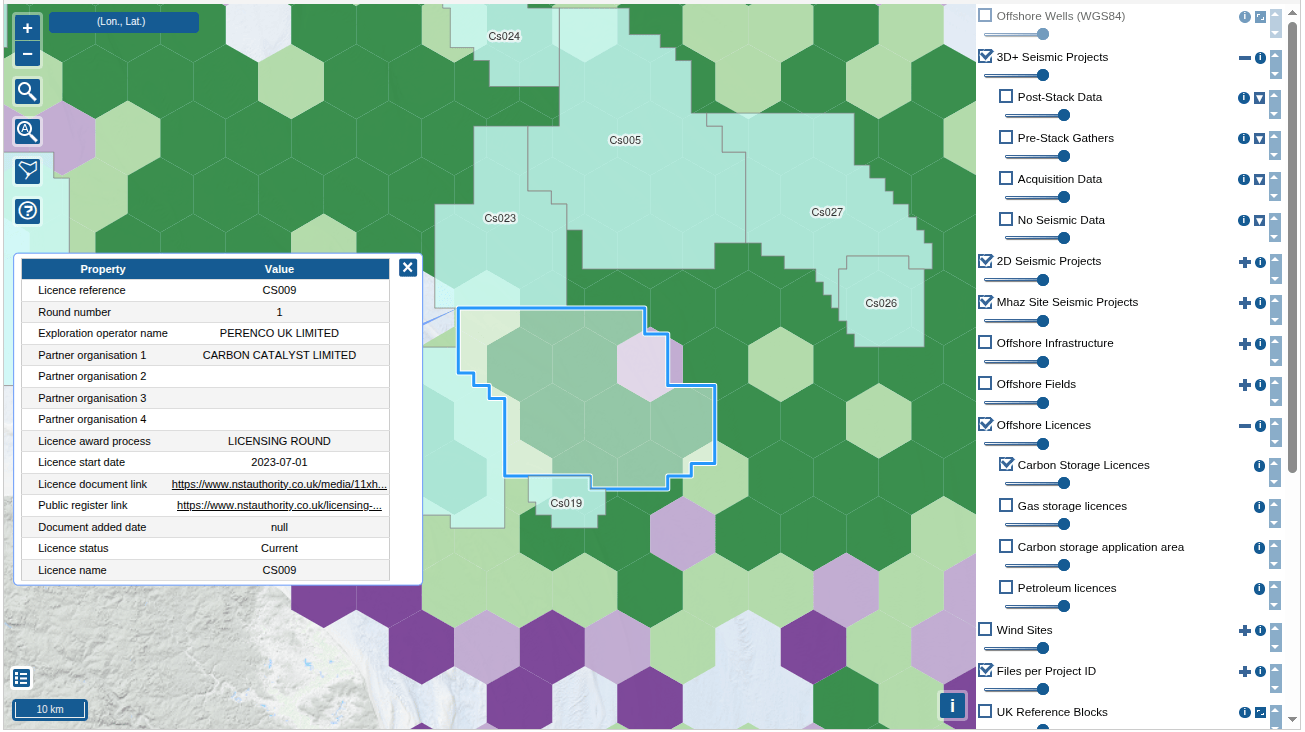Click the Offshore Licences opacity slider handle

1043,444
